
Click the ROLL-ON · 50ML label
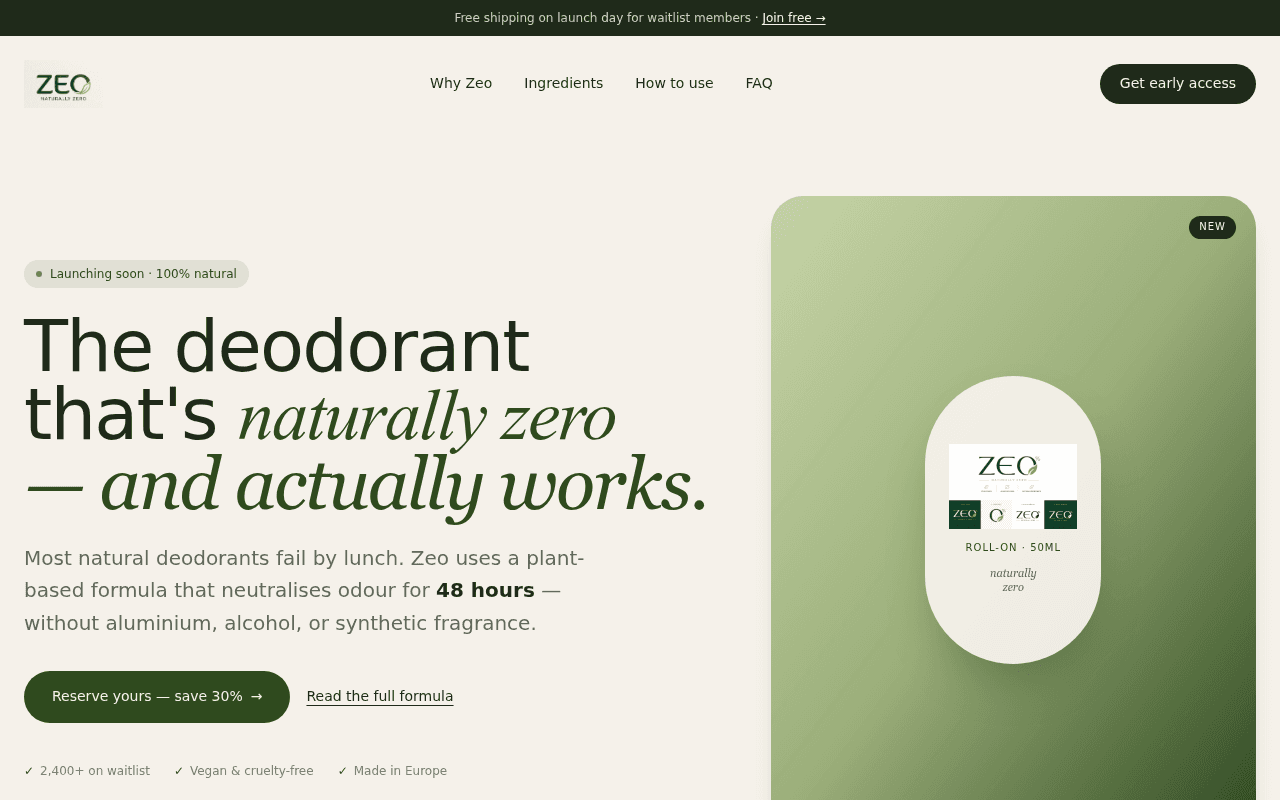point(1013,548)
